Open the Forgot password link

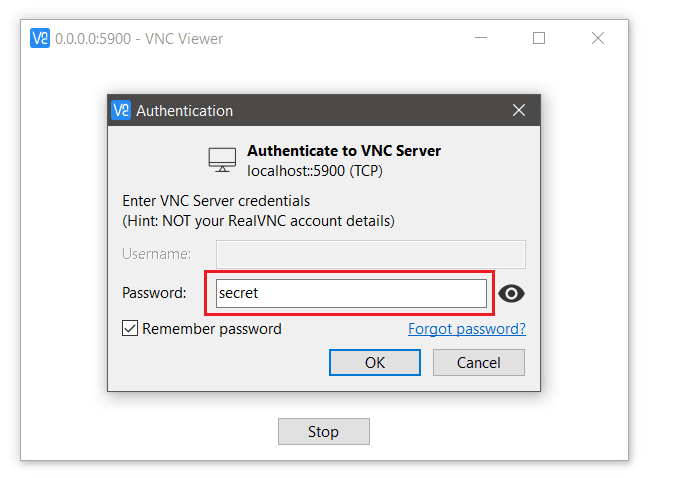466,328
